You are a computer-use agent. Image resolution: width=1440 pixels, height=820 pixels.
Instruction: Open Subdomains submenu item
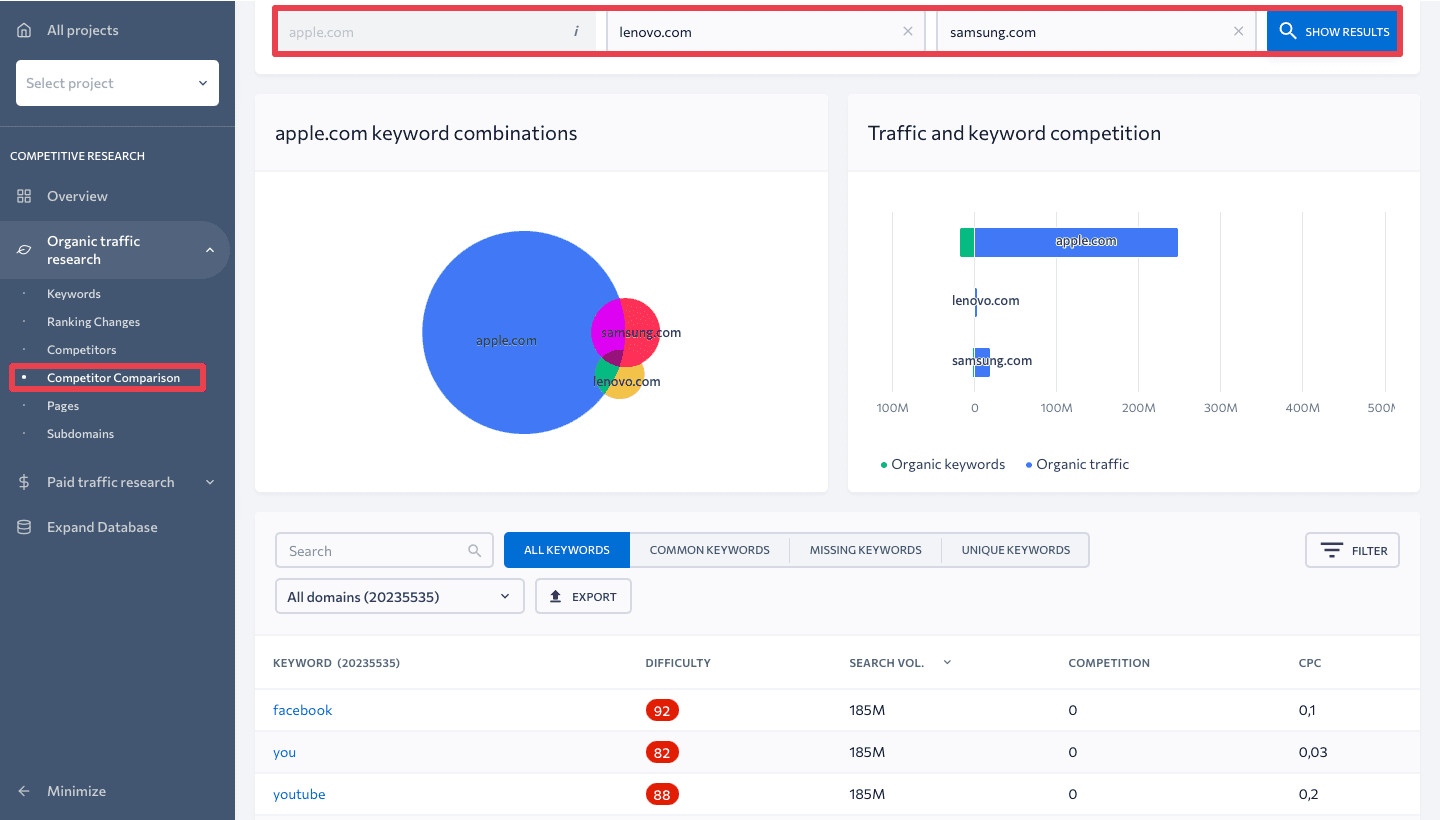pyautogui.click(x=80, y=434)
